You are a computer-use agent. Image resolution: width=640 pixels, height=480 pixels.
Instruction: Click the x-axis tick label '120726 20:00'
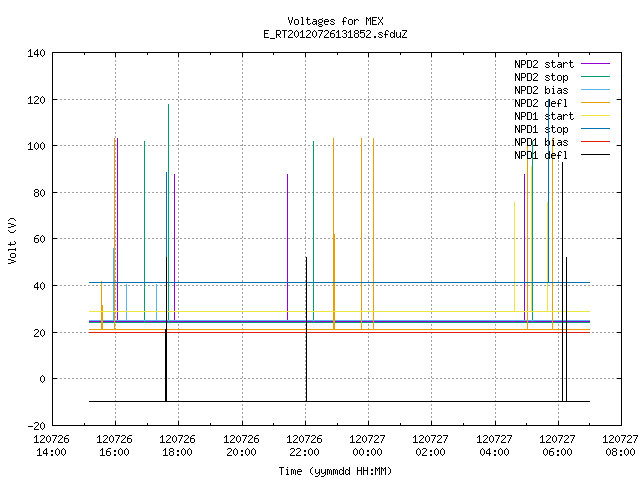[x=242, y=446]
